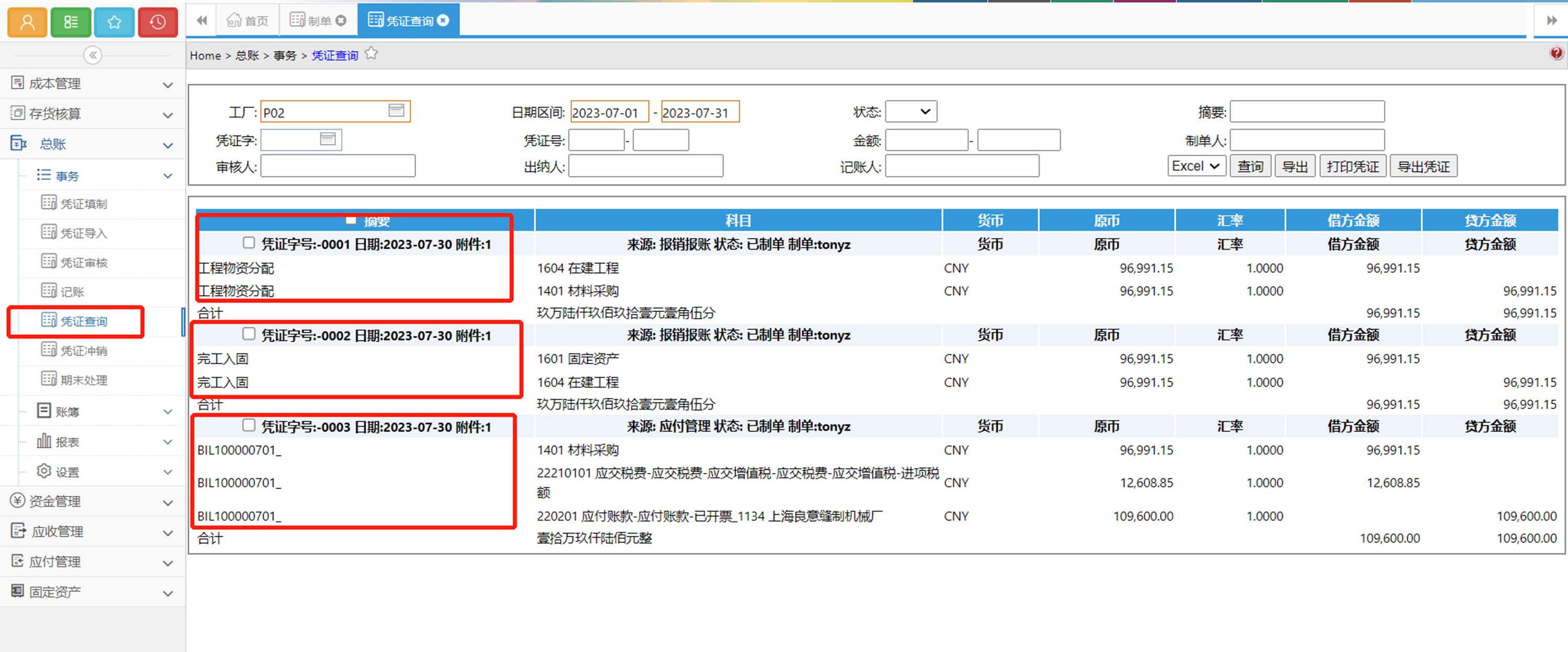Click the 制单人 input field
The width and height of the screenshot is (1568, 652).
(1307, 141)
